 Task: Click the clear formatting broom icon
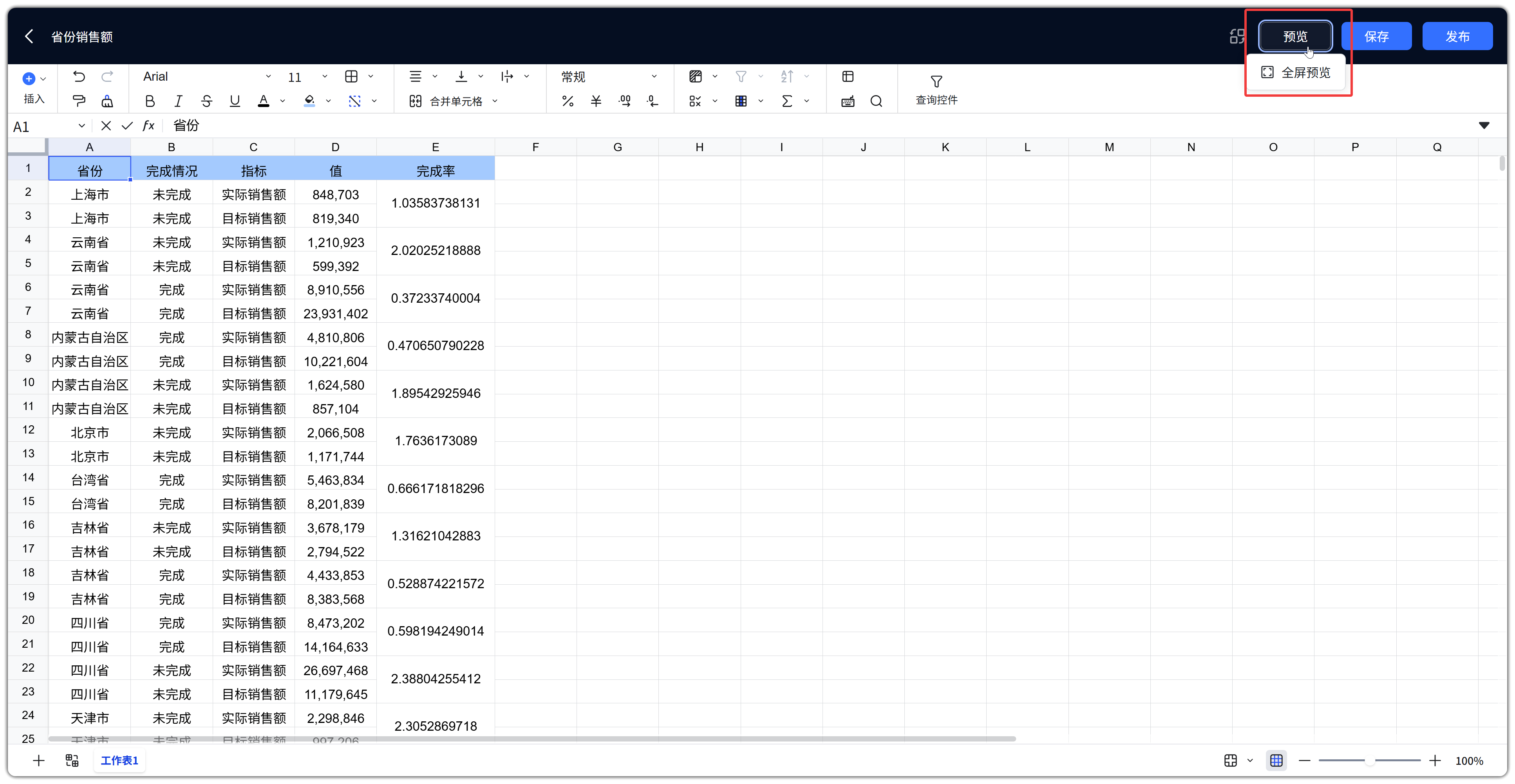click(x=107, y=101)
